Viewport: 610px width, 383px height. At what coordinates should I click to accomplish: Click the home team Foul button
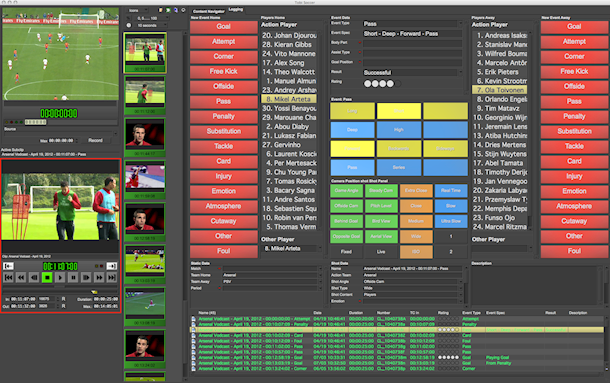click(224, 251)
